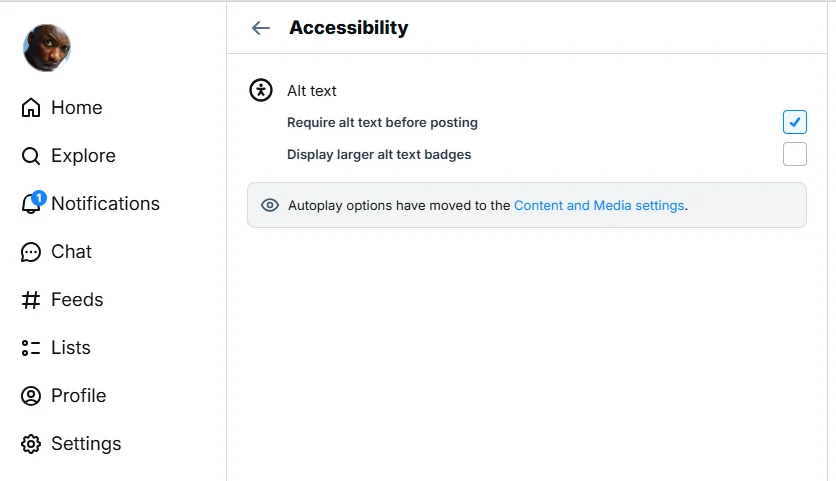The width and height of the screenshot is (836, 481).
Task: Click the Accessibility page heading
Action: (348, 28)
